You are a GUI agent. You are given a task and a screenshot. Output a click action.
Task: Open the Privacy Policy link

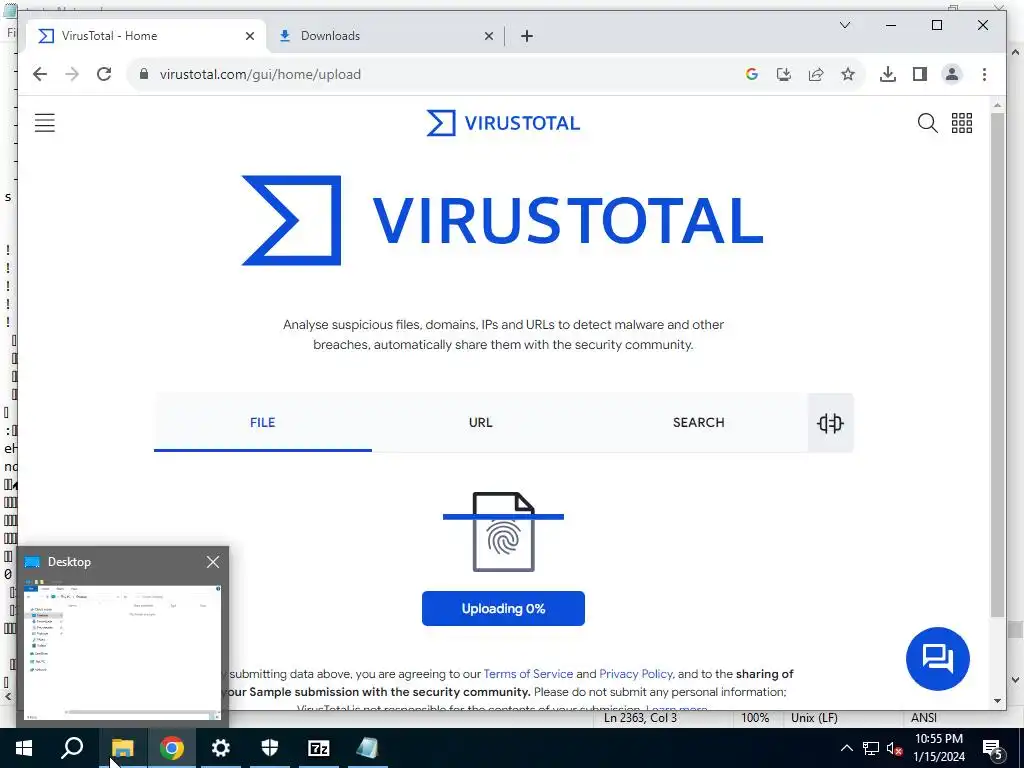tap(635, 674)
